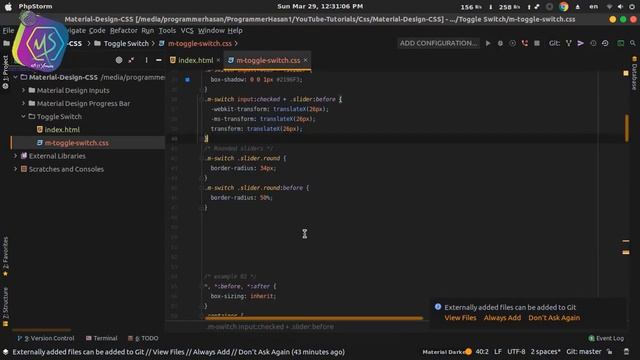Image resolution: width=640 pixels, height=360 pixels.
Task: Run the current configuration (play icon)
Action: [x=488, y=43]
